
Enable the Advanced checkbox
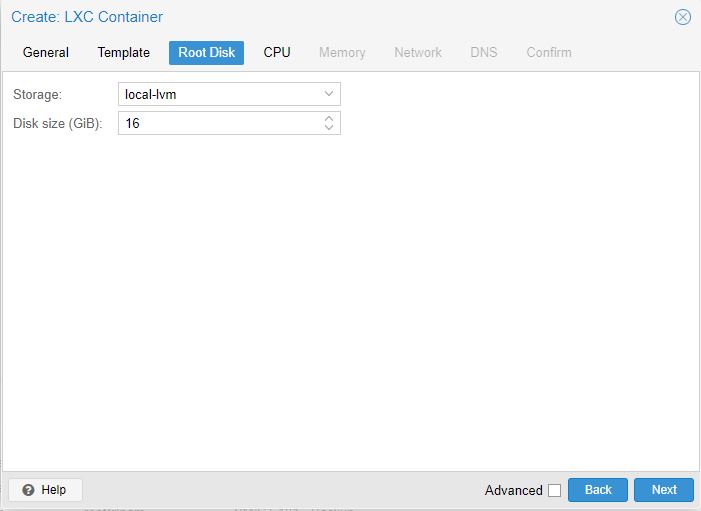(x=554, y=490)
